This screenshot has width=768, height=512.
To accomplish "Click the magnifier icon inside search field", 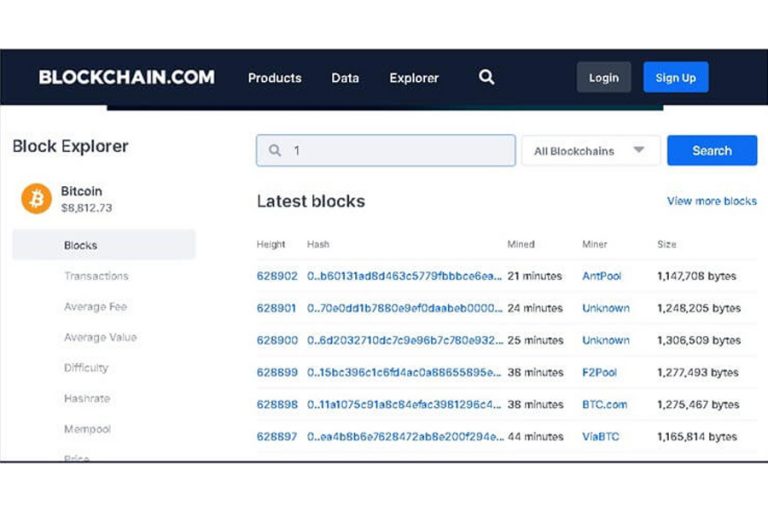I will (x=274, y=151).
